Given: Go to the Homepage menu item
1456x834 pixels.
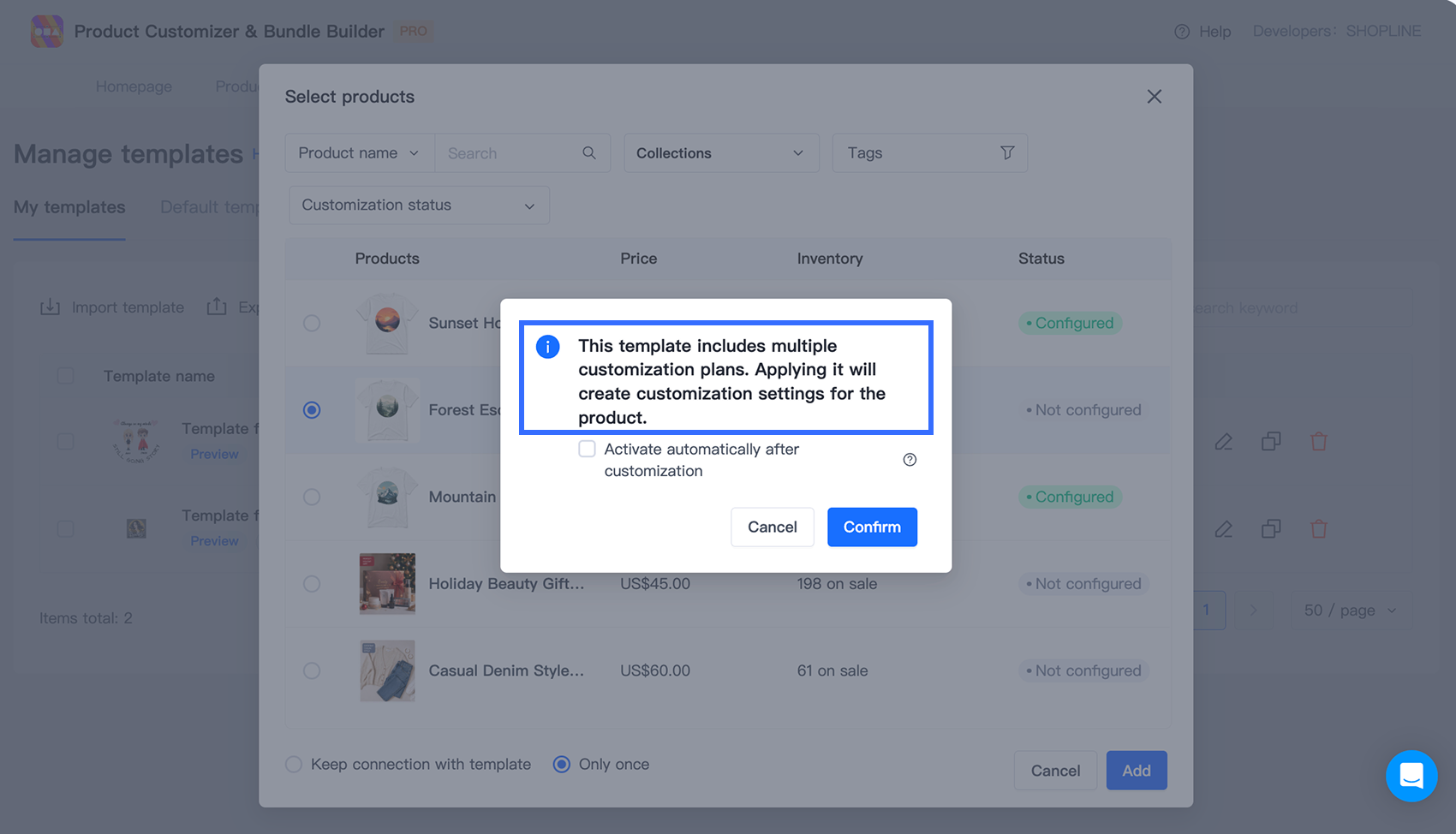Looking at the screenshot, I should click(x=134, y=86).
